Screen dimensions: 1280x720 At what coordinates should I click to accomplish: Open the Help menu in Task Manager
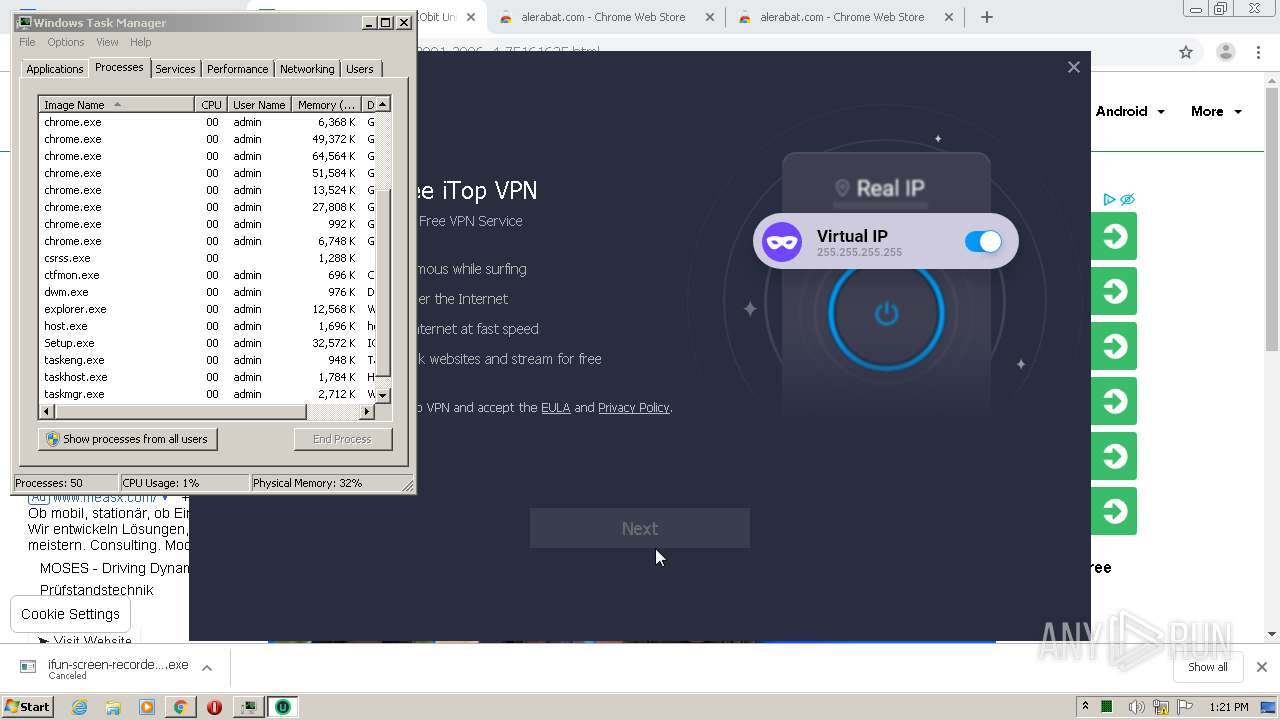pos(141,42)
